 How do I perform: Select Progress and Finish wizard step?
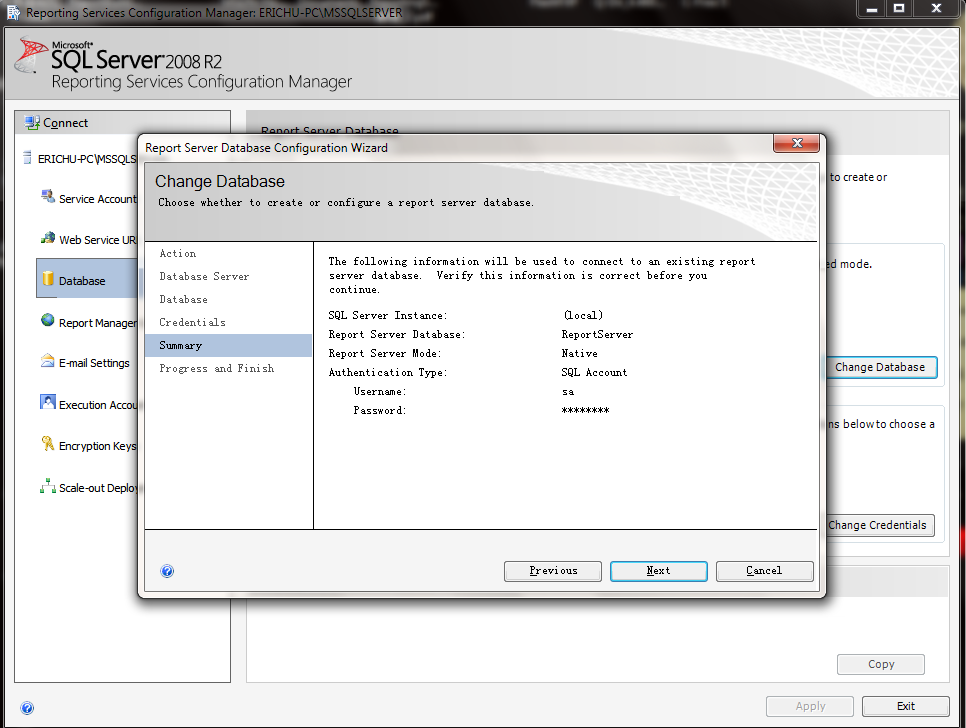(x=217, y=368)
